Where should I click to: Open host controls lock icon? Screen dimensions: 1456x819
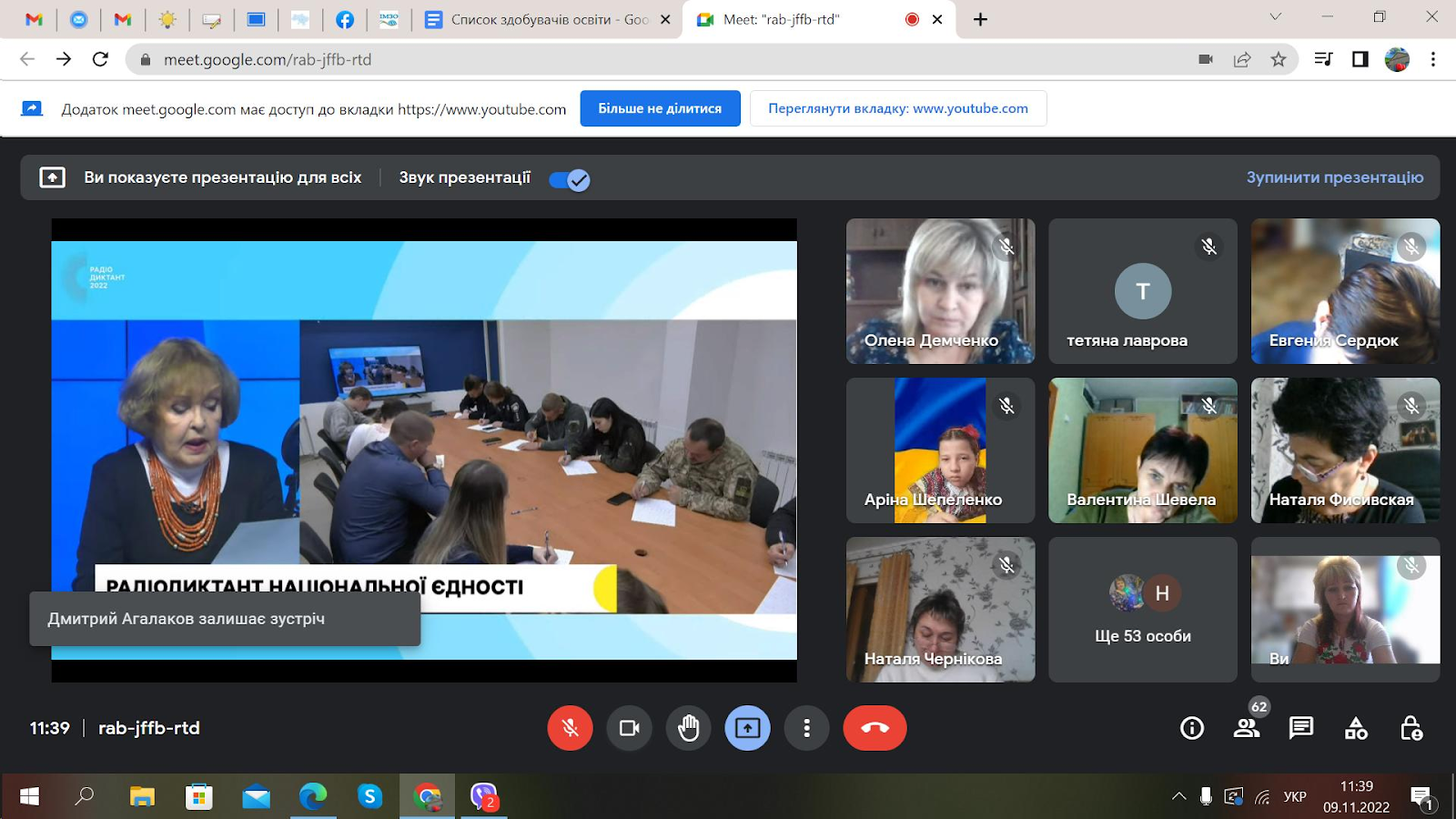pyautogui.click(x=1410, y=728)
